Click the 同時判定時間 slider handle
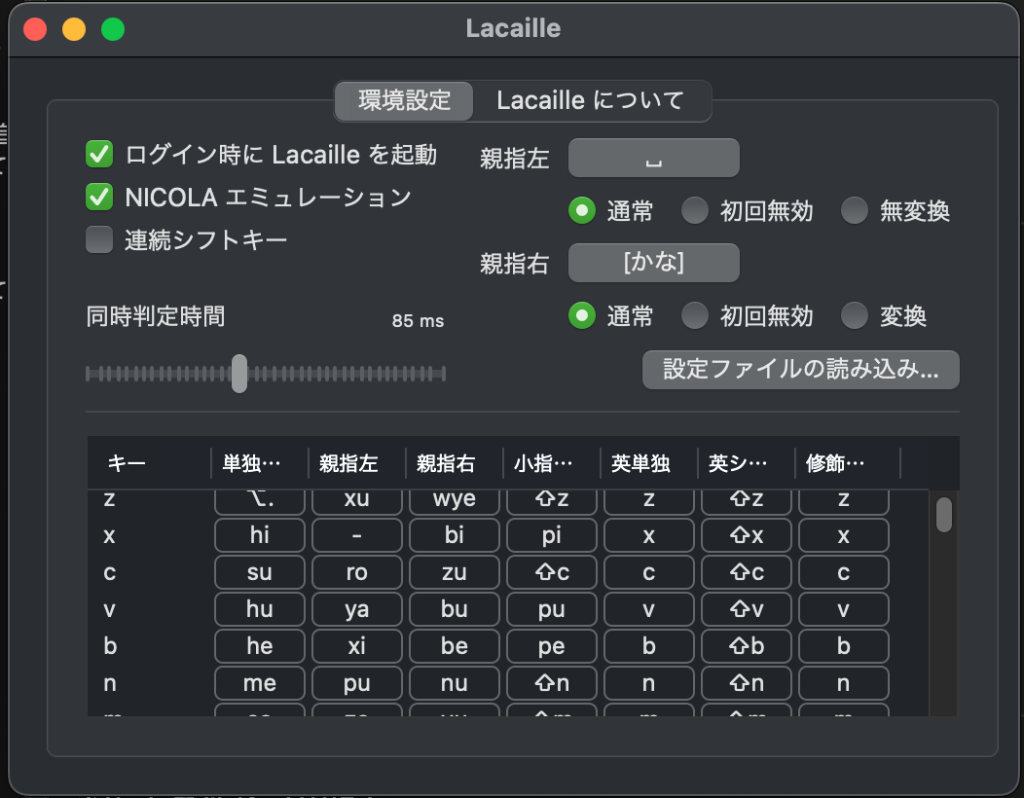 (240, 374)
